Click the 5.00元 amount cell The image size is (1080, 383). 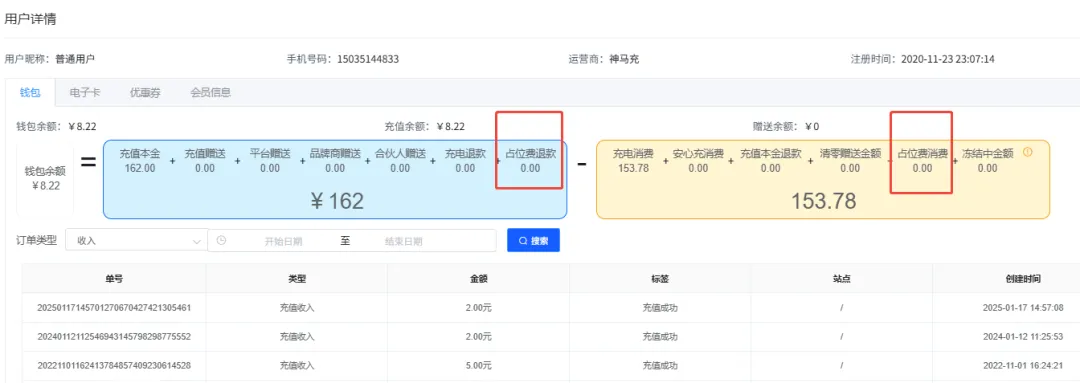click(479, 366)
